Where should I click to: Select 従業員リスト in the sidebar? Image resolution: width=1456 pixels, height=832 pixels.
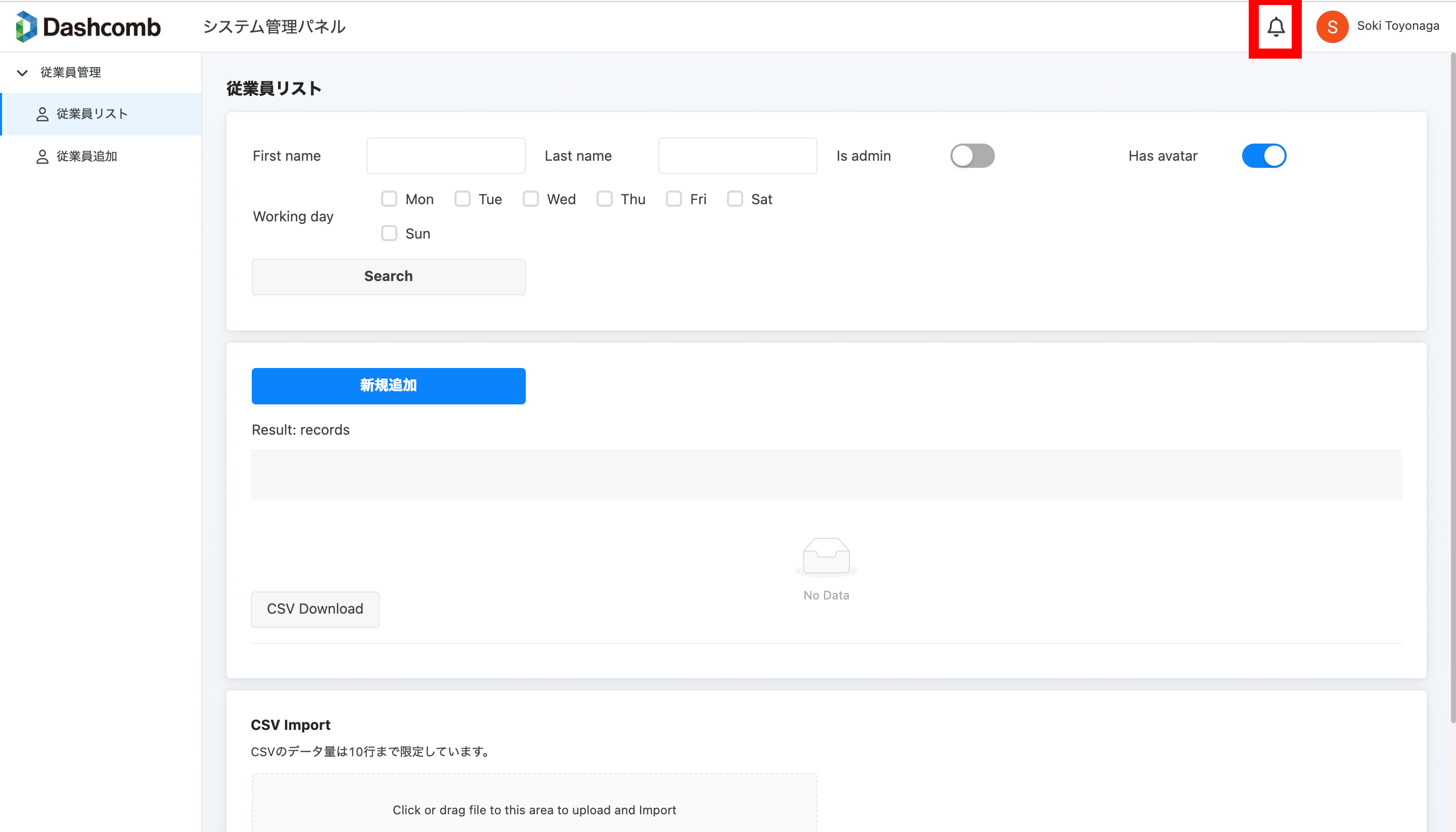92,114
